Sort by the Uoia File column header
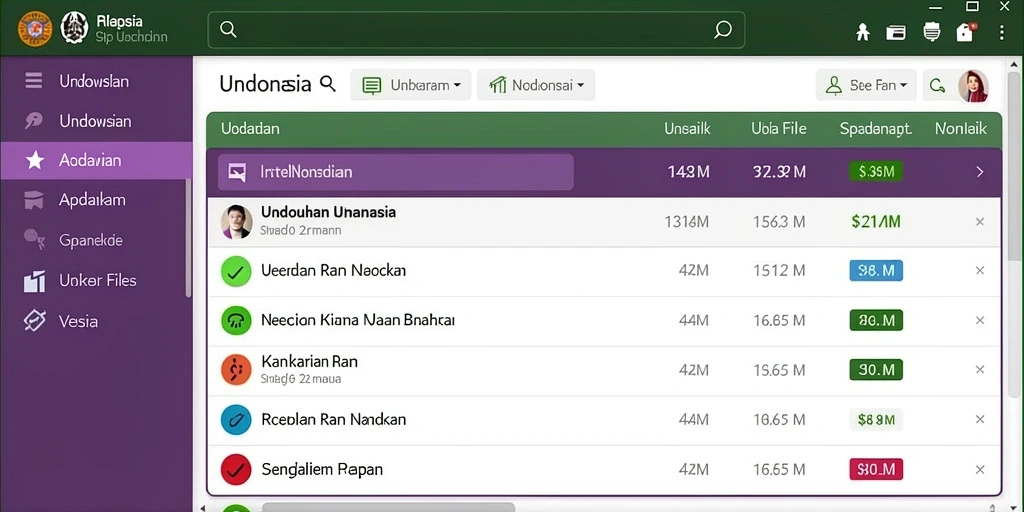Screen dimensions: 1024x512 pos(778,129)
